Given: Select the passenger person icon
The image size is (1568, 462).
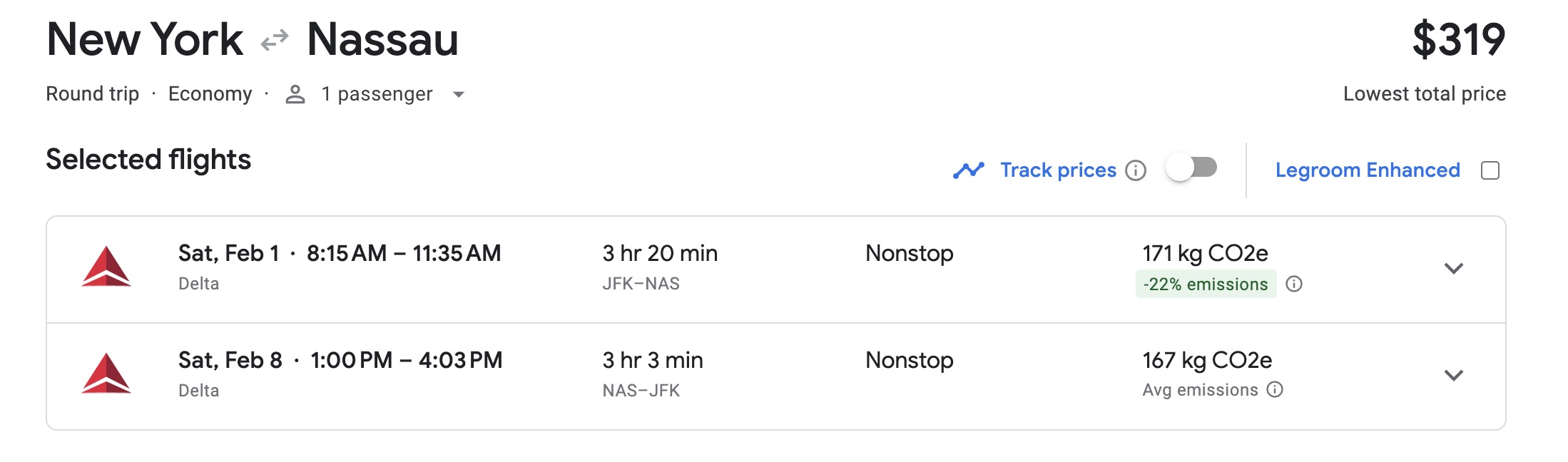Looking at the screenshot, I should coord(293,93).
